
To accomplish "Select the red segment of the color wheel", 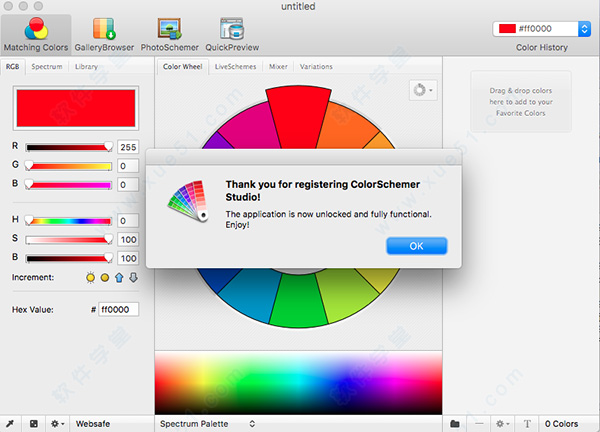I will click(298, 117).
